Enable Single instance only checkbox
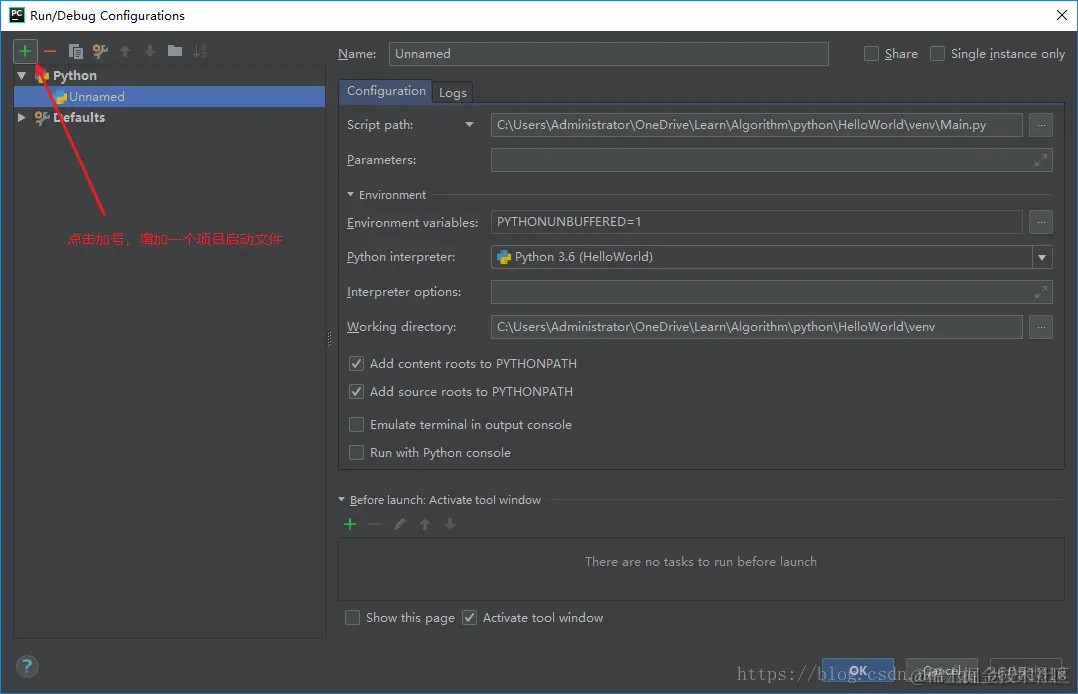Viewport: 1078px width, 694px height. point(937,54)
